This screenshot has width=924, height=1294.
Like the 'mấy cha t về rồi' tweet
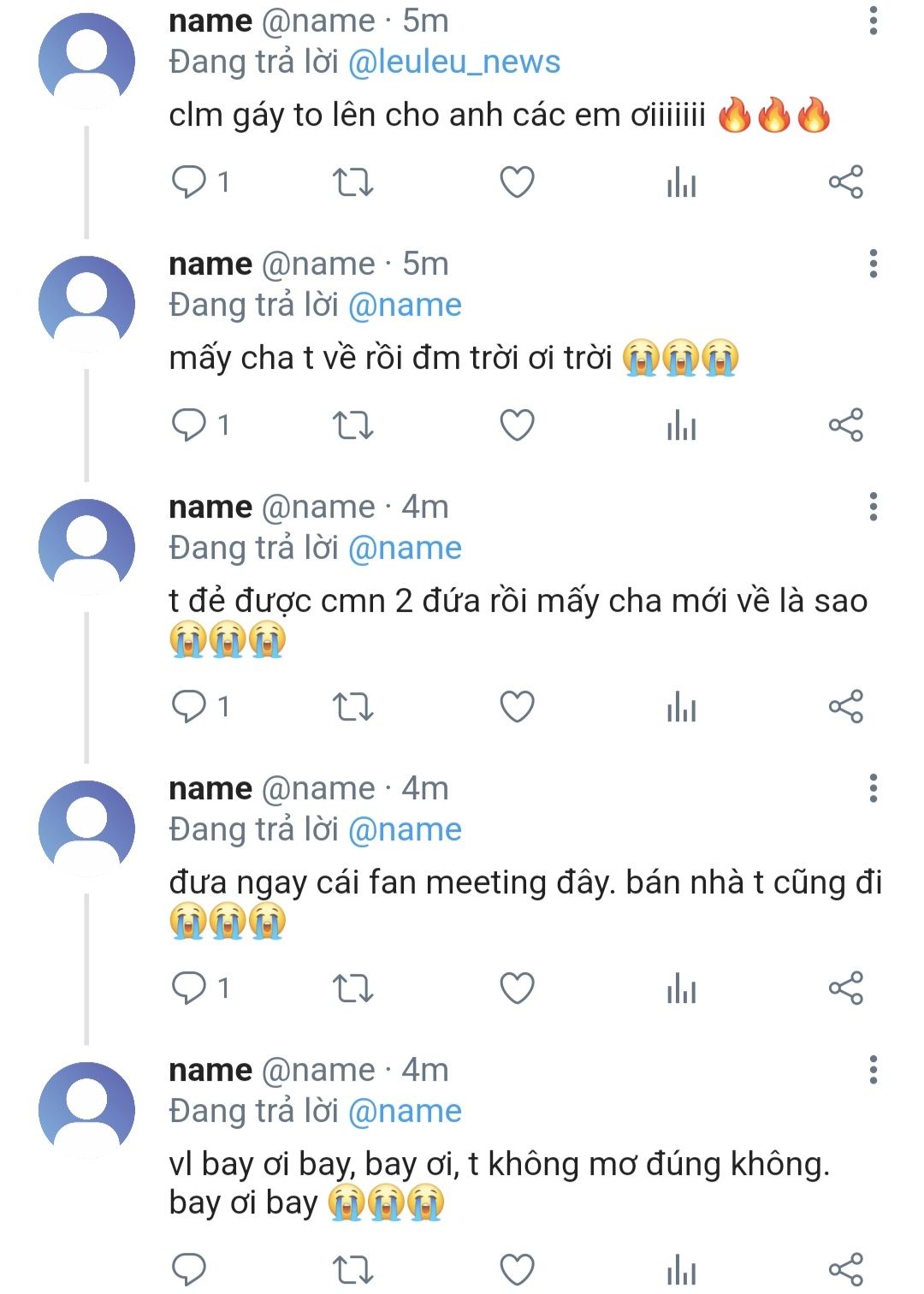coord(517,425)
